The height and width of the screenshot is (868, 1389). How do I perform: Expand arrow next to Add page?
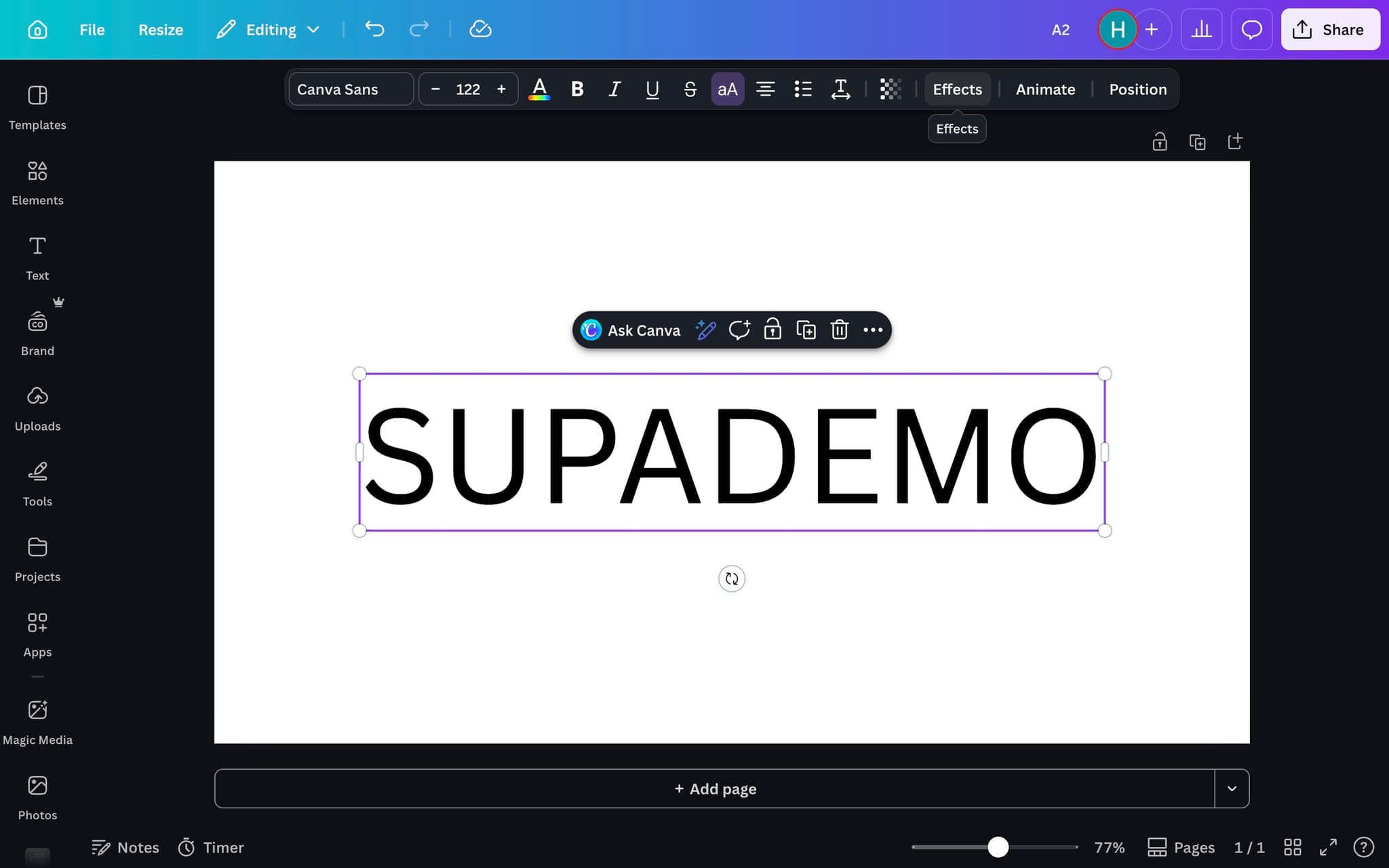[1232, 789]
